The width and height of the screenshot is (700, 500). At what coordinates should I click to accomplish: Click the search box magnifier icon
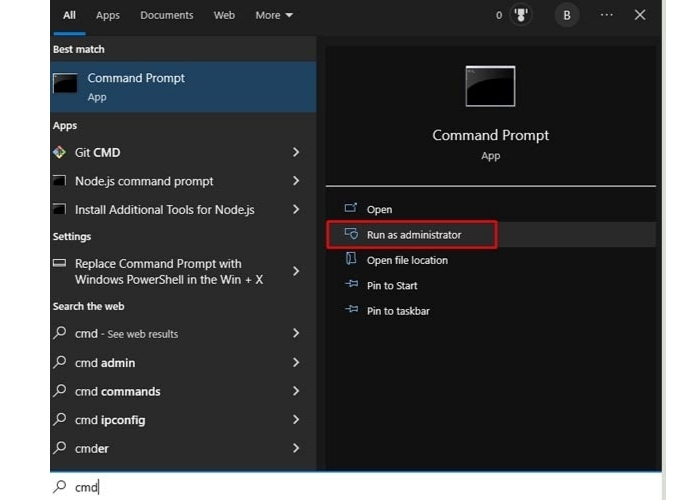(59, 487)
